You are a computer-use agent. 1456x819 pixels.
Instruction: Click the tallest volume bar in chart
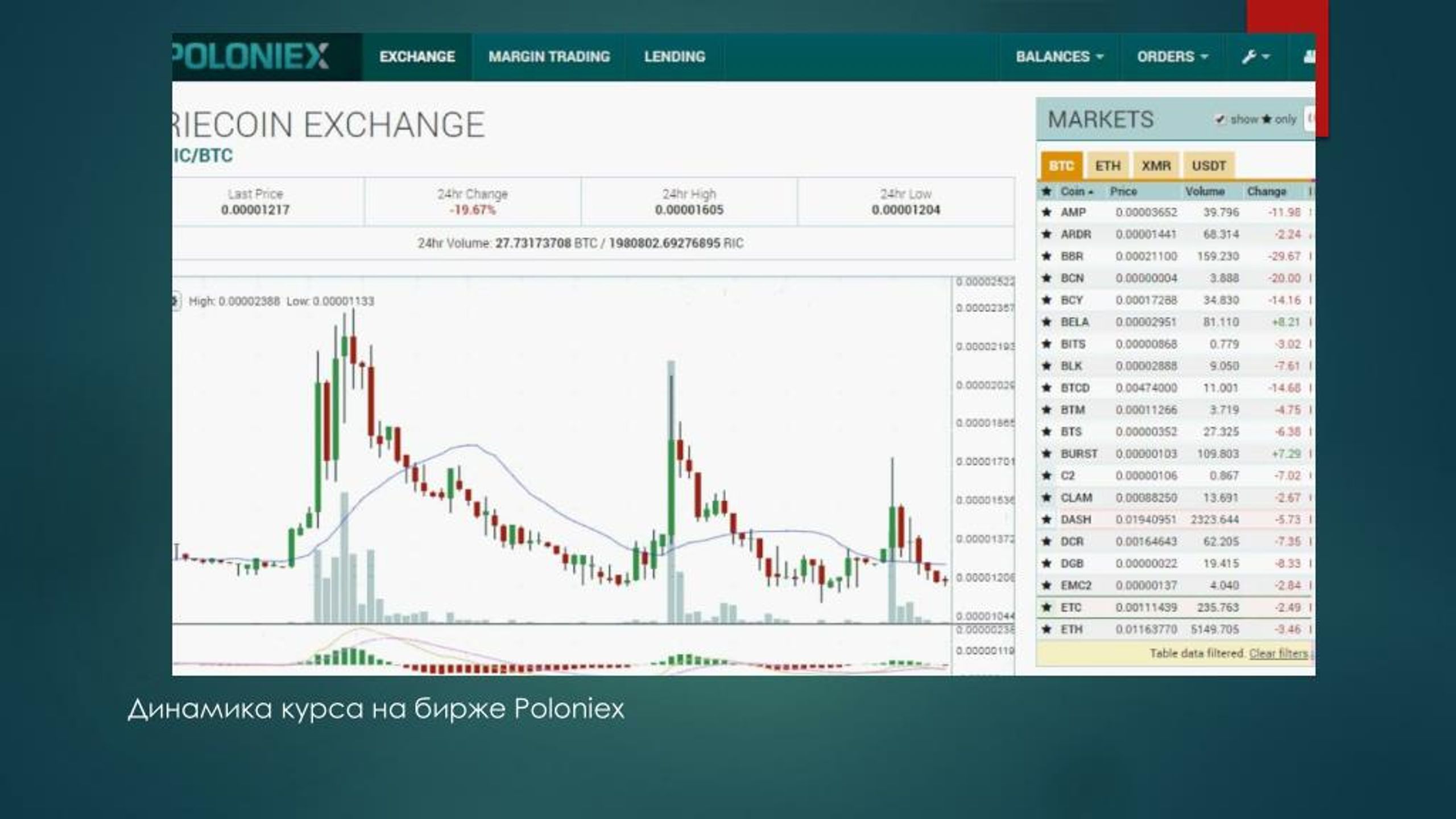coord(671,492)
